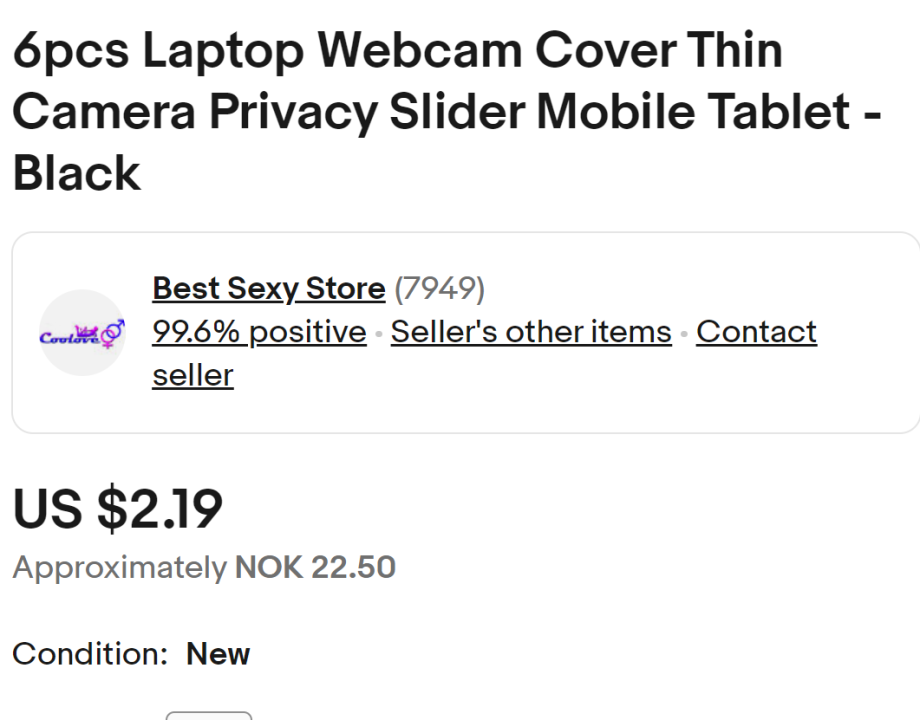This screenshot has width=920, height=720.
Task: Open seller contact options via Contact seller
Action: tap(756, 332)
